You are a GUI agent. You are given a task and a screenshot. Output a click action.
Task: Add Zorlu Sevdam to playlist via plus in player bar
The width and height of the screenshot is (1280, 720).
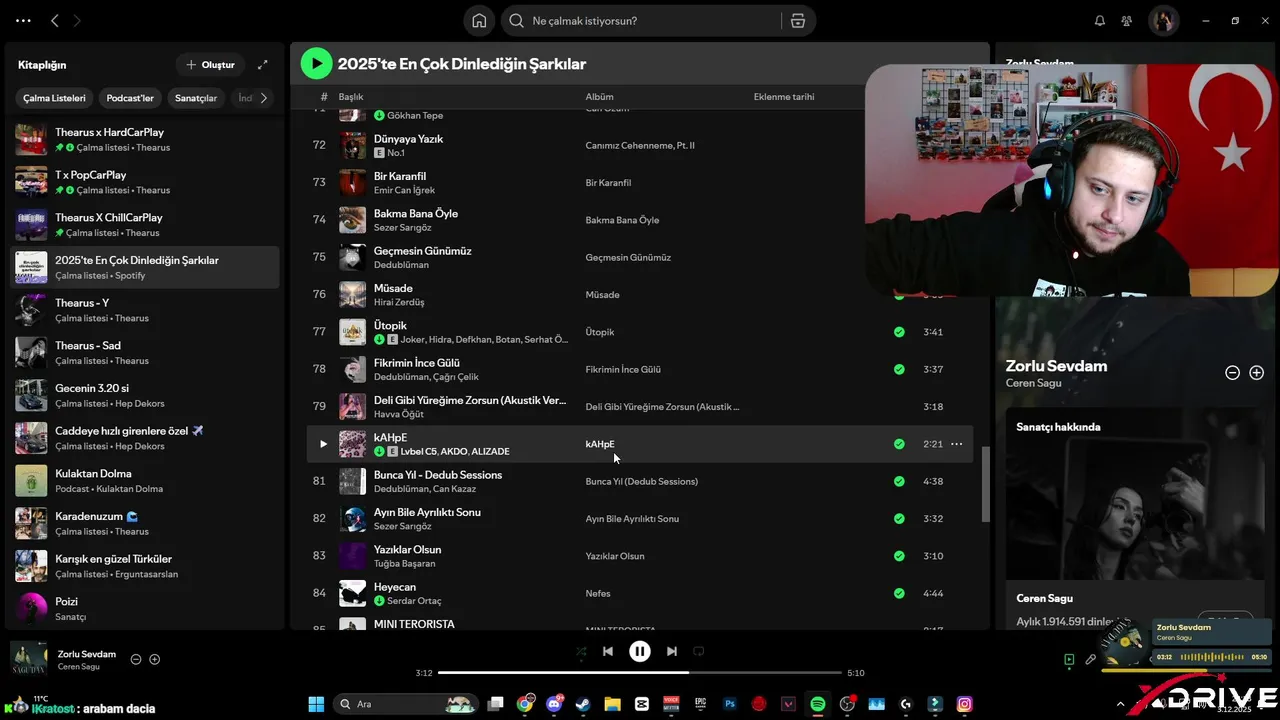[x=154, y=659]
